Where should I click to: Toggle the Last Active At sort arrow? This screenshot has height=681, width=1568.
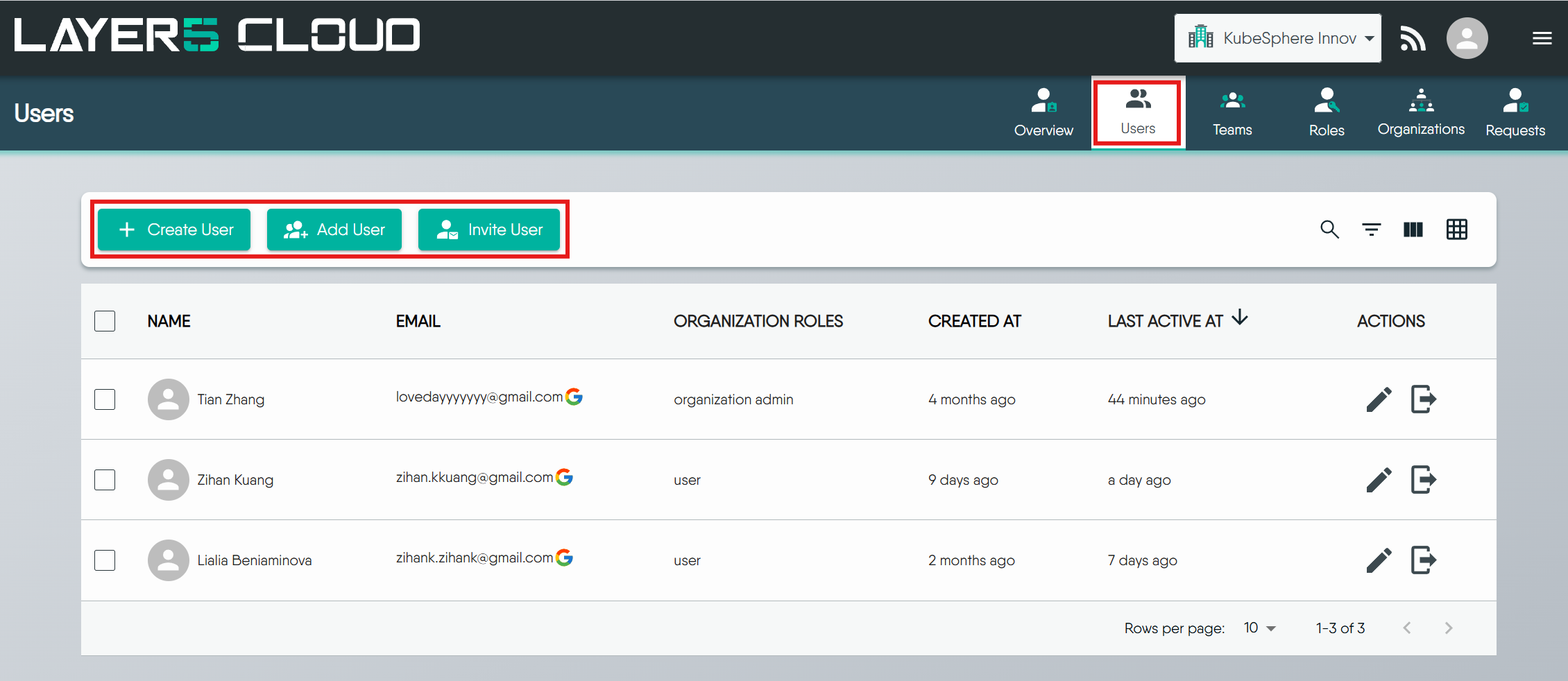pyautogui.click(x=1239, y=318)
